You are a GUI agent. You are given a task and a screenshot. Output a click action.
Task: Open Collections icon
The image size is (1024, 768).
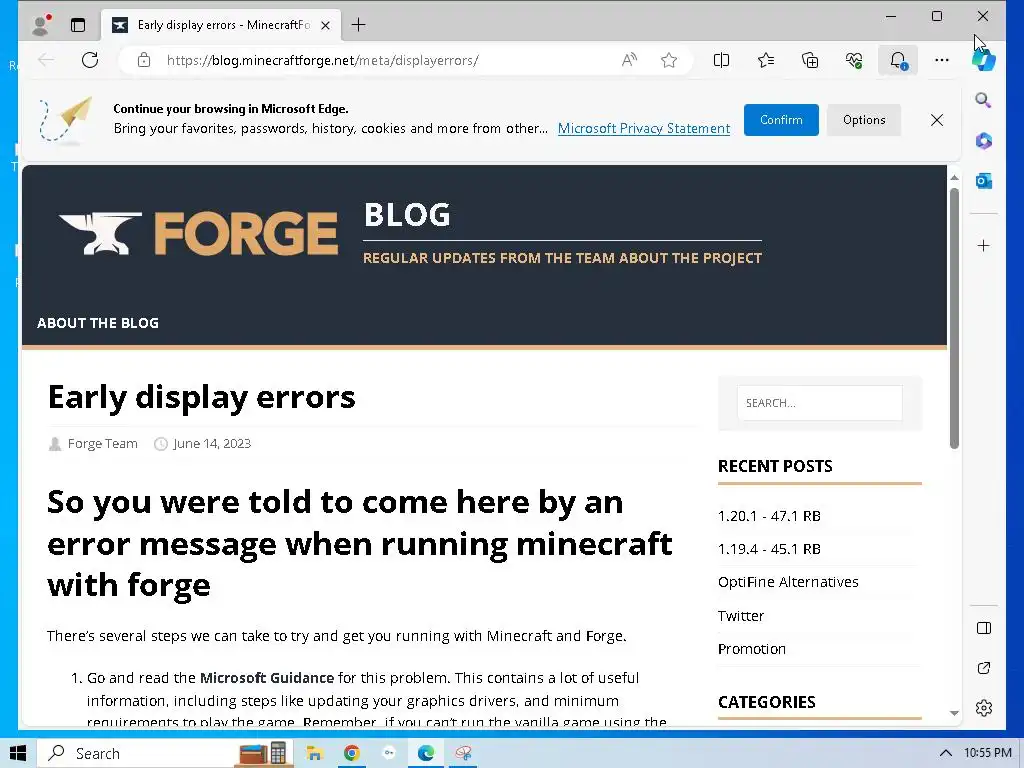coord(810,60)
